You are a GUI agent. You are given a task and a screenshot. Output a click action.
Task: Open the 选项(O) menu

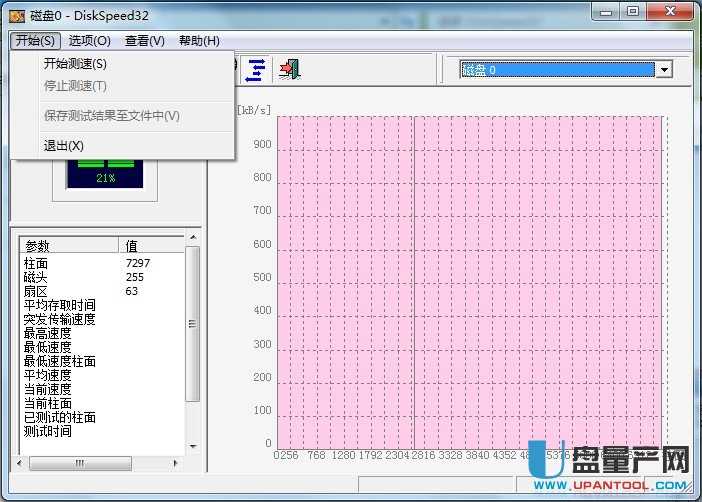point(89,40)
